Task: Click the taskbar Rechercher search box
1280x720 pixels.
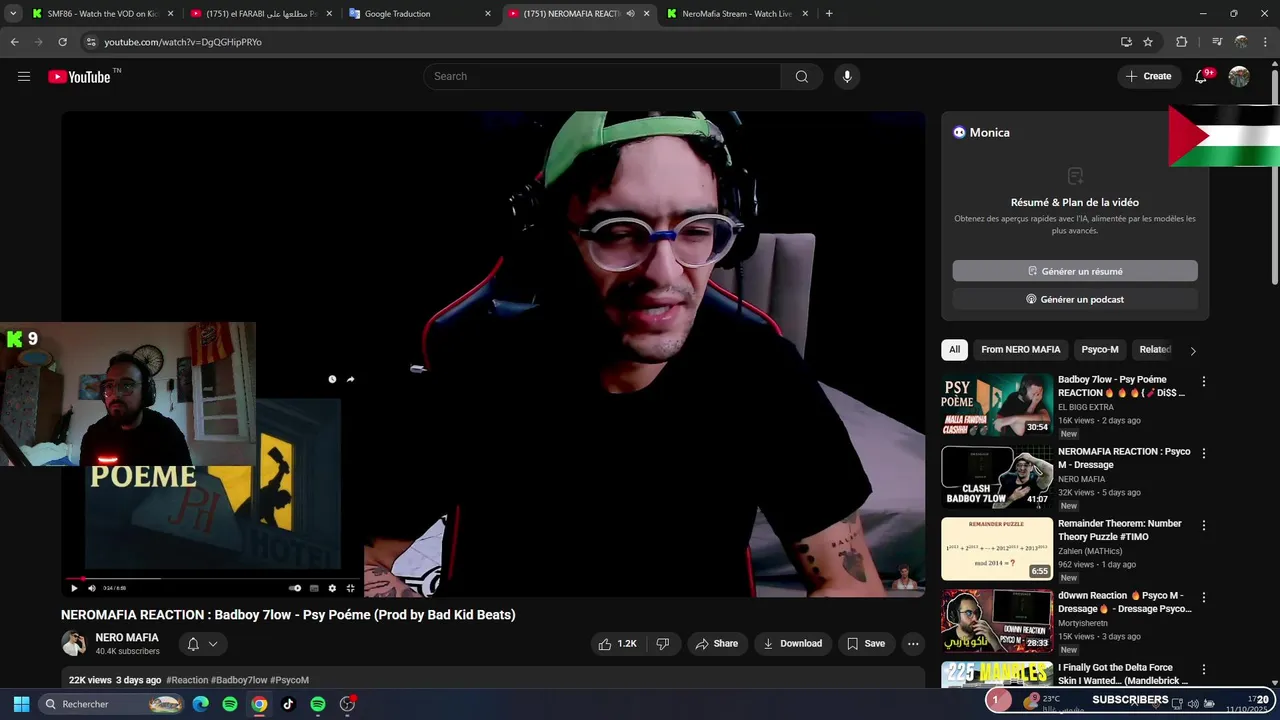Action: pyautogui.click(x=112, y=704)
